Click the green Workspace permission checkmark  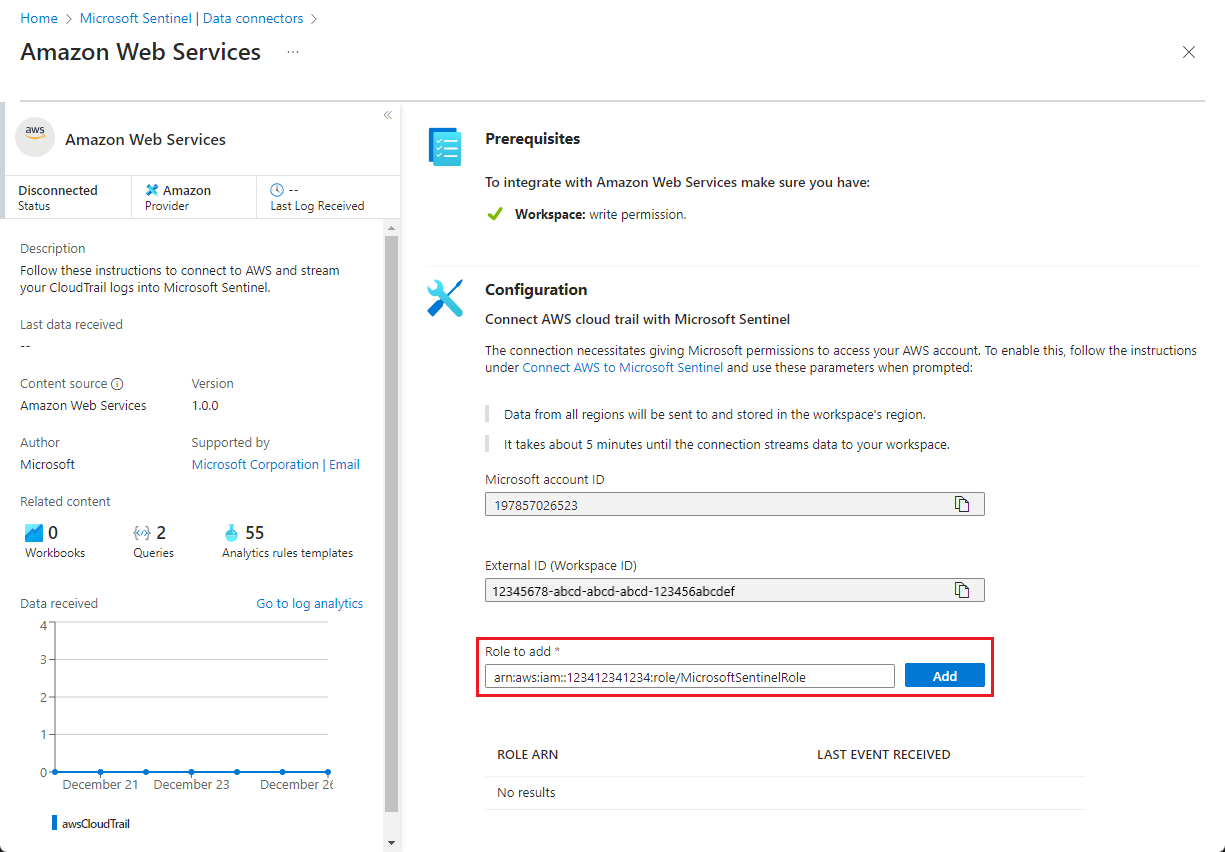click(x=495, y=213)
